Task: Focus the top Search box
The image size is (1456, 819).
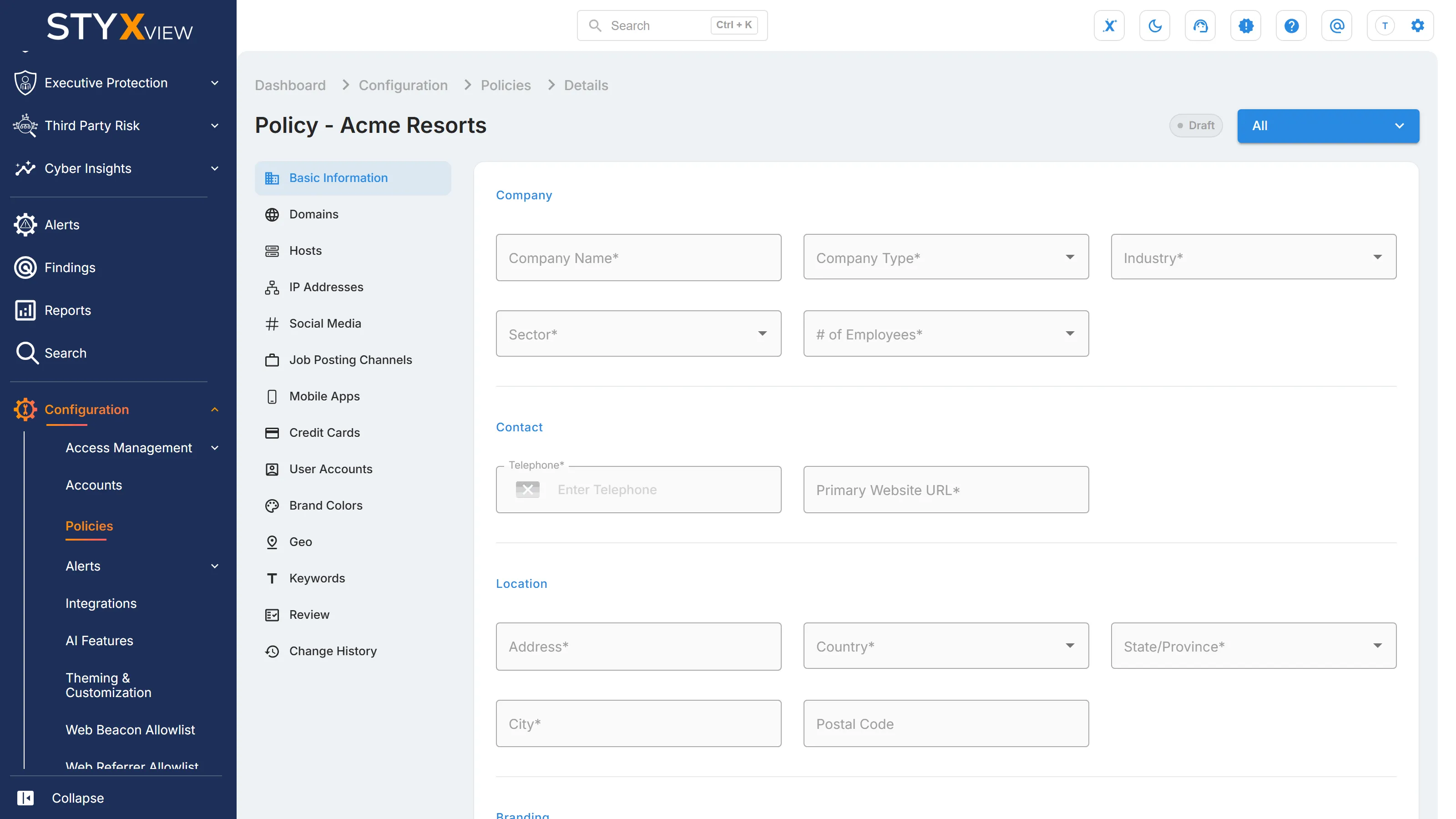Action: (672, 25)
